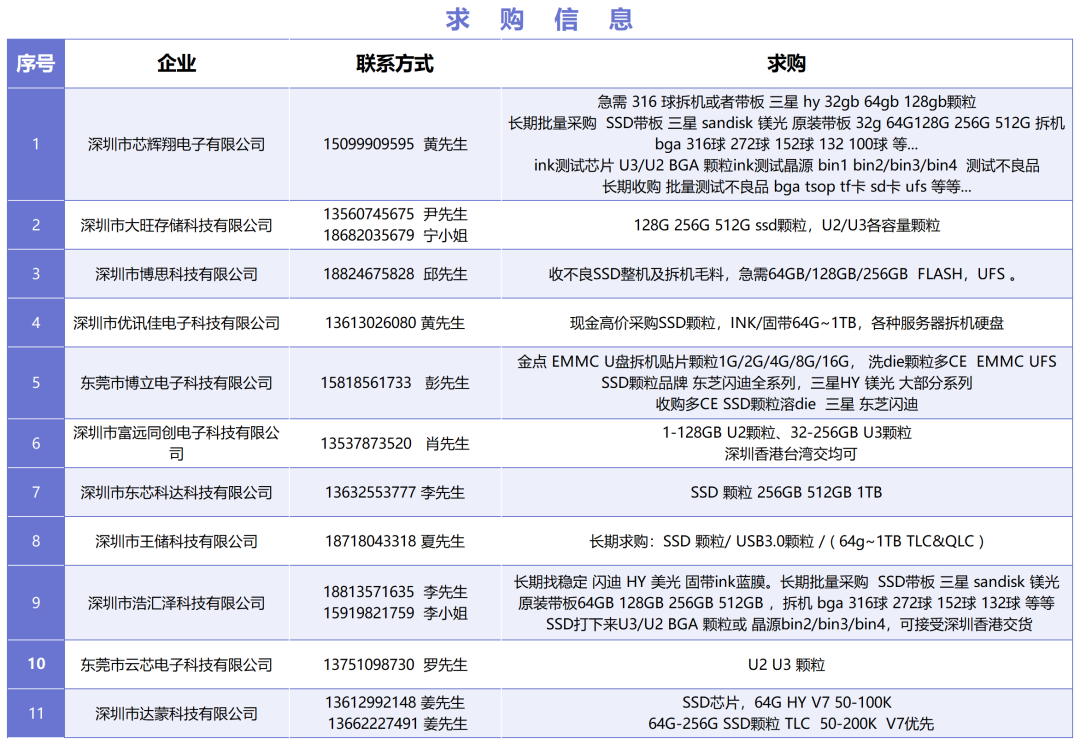Click contact 13662227491 姜先生
Viewport: 1080px width, 745px height.
pyautogui.click(x=397, y=724)
